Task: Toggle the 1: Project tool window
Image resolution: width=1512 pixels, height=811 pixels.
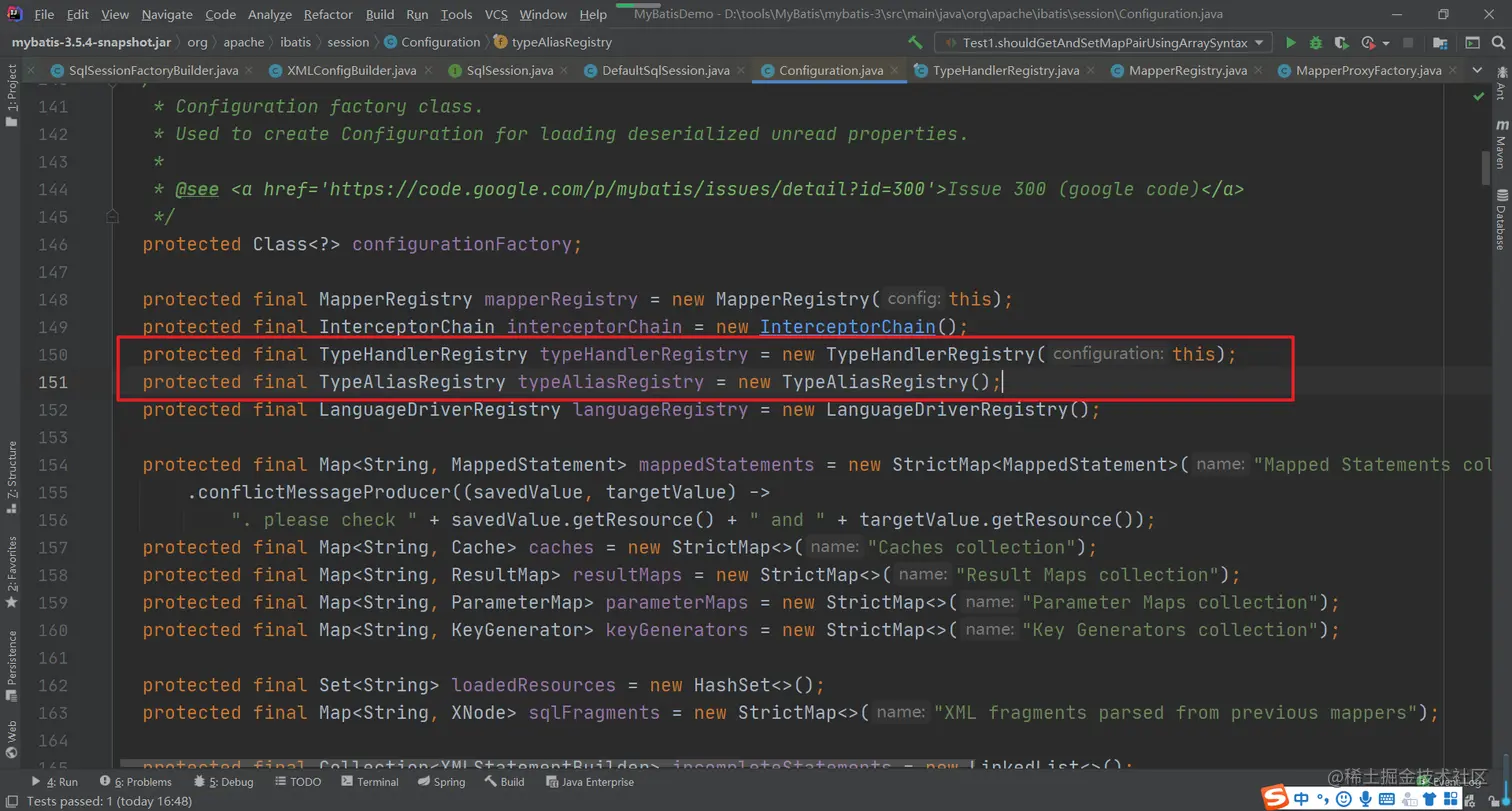Action: click(11, 96)
